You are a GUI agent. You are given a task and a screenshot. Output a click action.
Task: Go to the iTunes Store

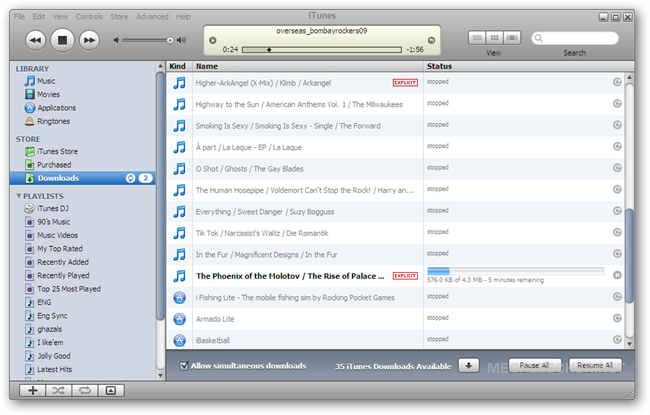[x=58, y=151]
